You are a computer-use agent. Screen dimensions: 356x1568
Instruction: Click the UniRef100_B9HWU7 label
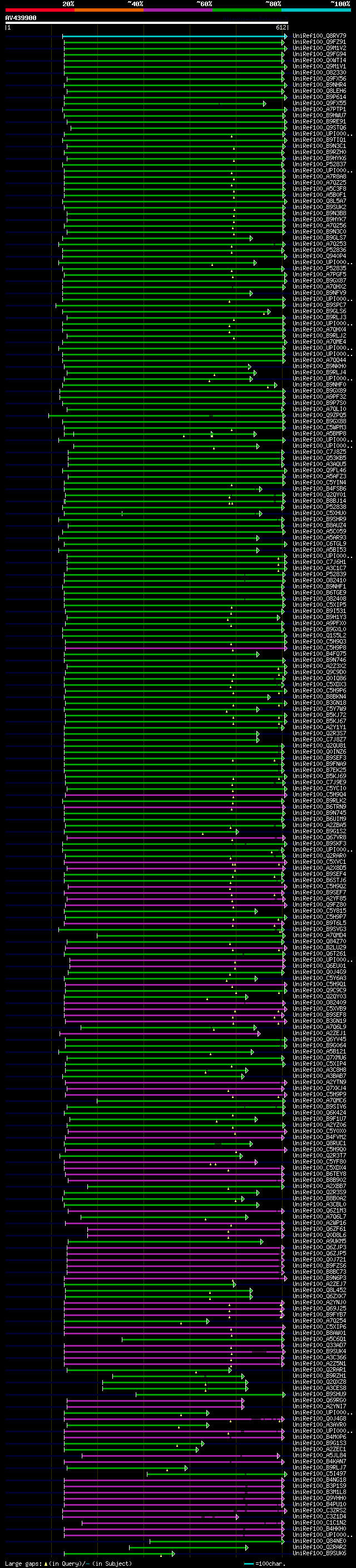click(x=319, y=115)
